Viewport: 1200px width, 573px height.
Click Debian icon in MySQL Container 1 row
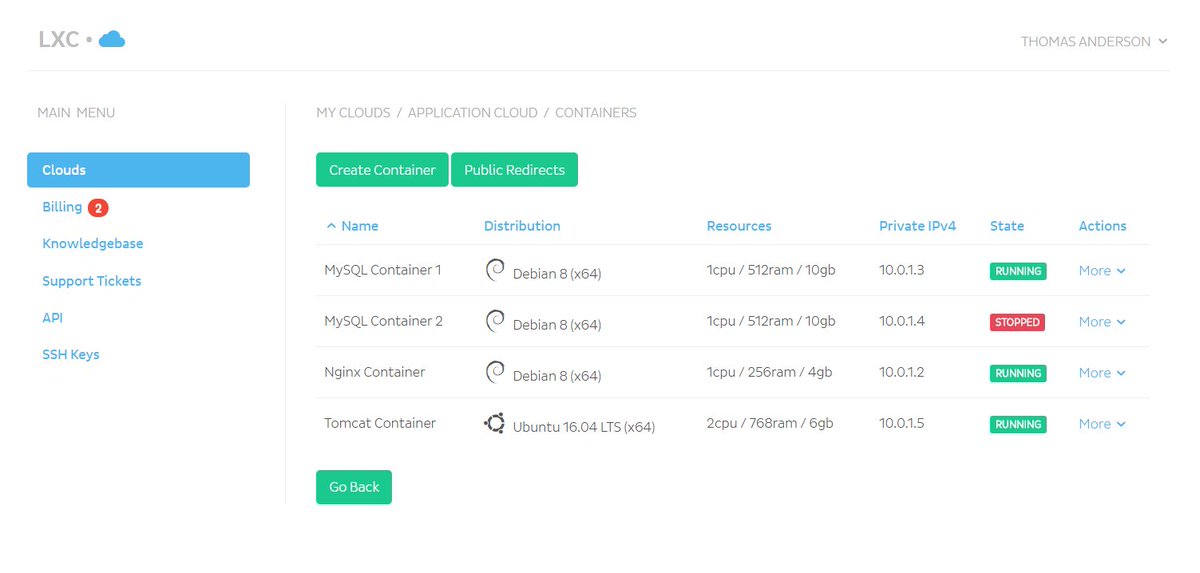coord(495,269)
